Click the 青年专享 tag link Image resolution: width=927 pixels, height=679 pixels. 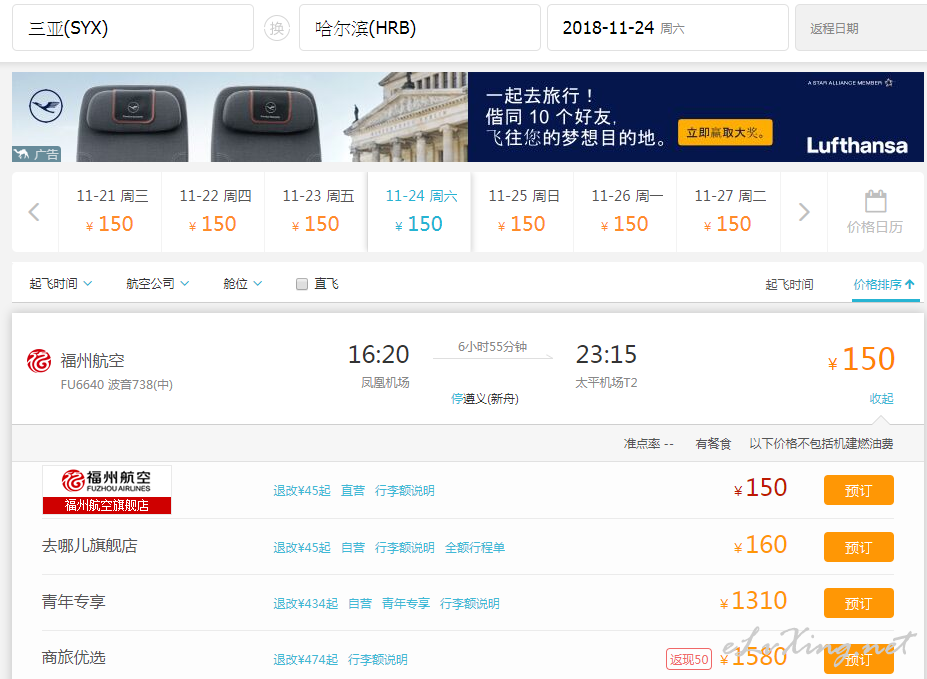click(406, 603)
